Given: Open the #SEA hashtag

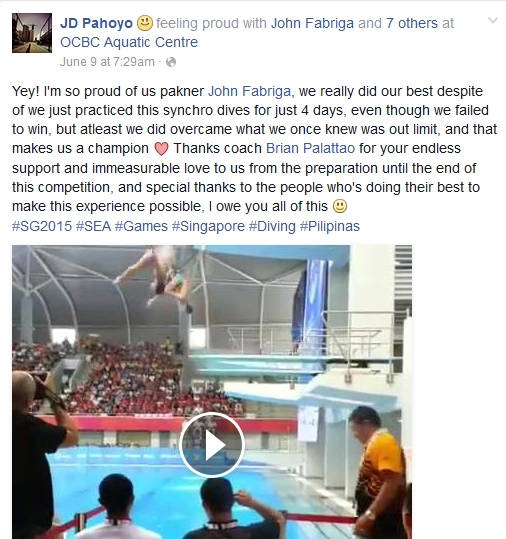Looking at the screenshot, I should pos(93,226).
